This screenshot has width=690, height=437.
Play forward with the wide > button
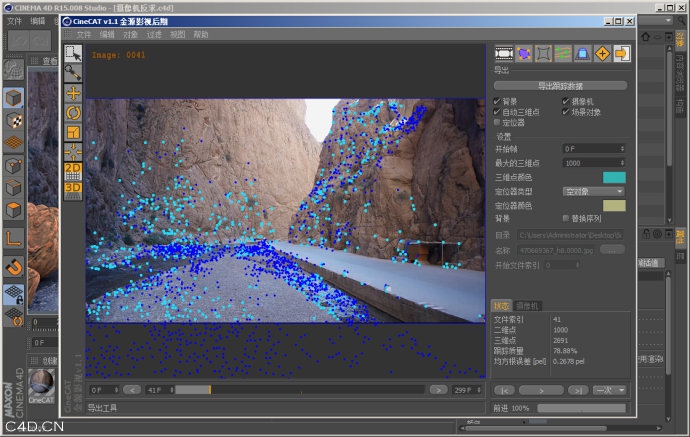541,390
